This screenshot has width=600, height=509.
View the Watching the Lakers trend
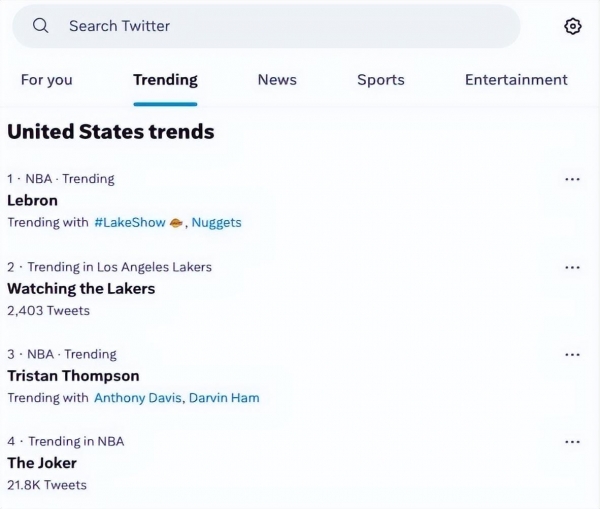[81, 288]
